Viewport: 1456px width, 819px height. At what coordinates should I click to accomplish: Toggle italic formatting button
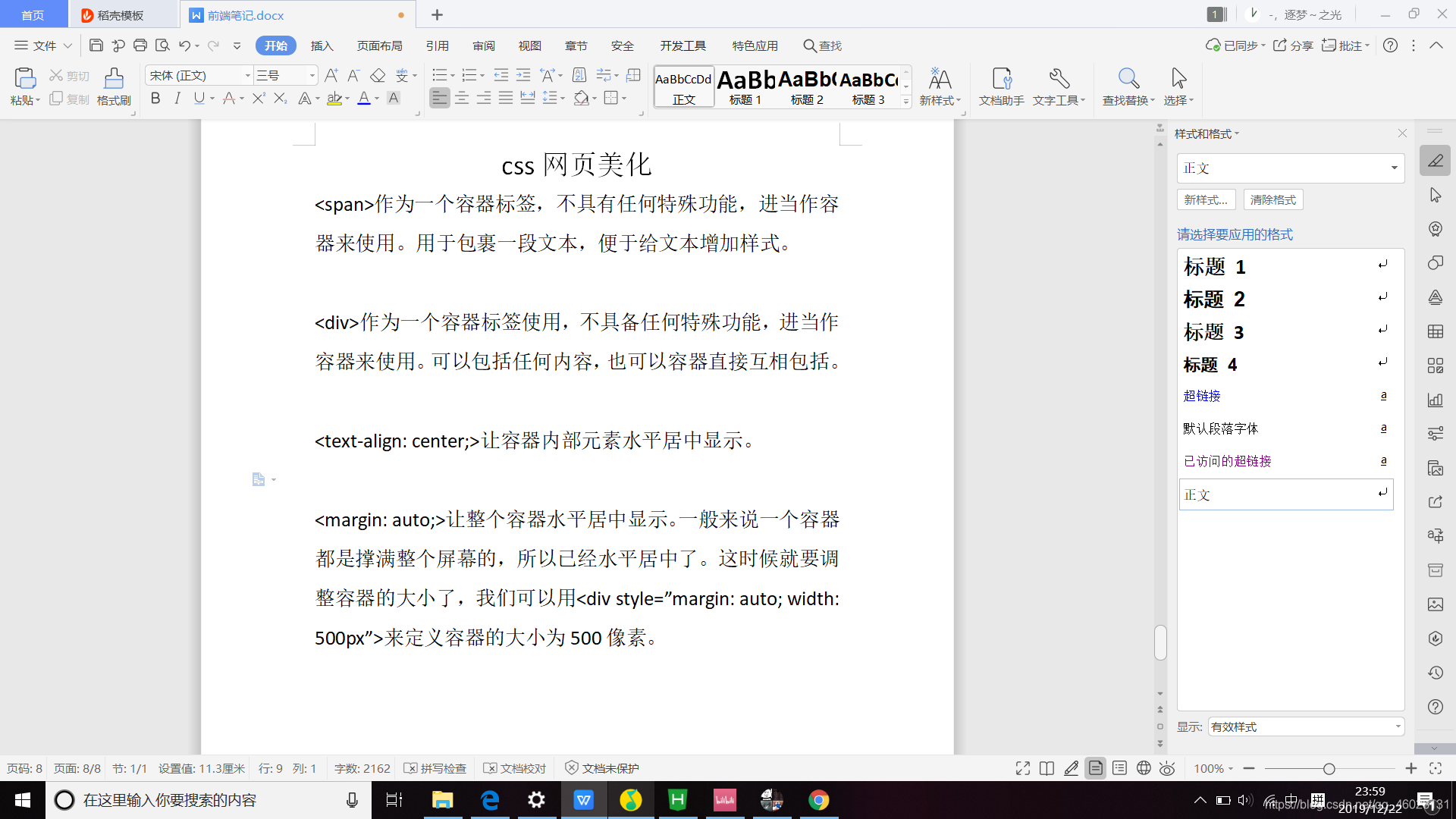coord(177,98)
